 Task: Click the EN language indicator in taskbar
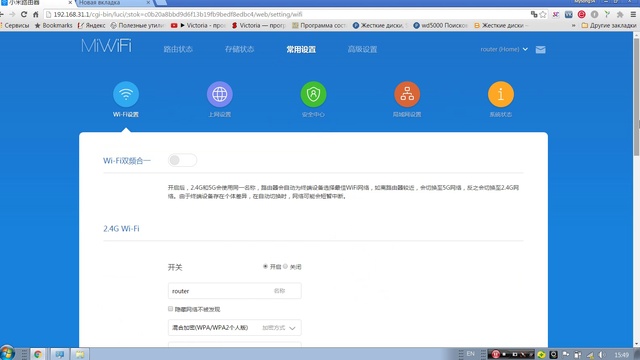pyautogui.click(x=471, y=354)
